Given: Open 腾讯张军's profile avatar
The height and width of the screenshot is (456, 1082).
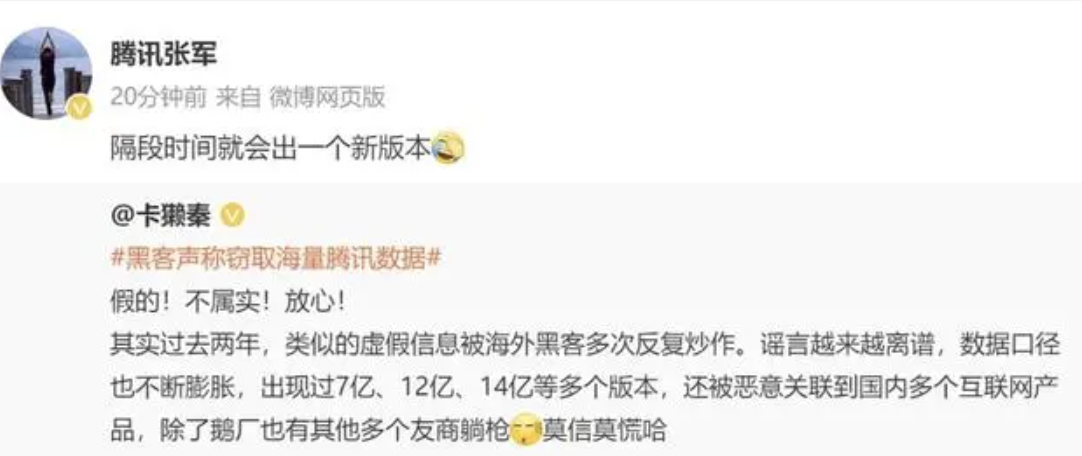Looking at the screenshot, I should 46,74.
